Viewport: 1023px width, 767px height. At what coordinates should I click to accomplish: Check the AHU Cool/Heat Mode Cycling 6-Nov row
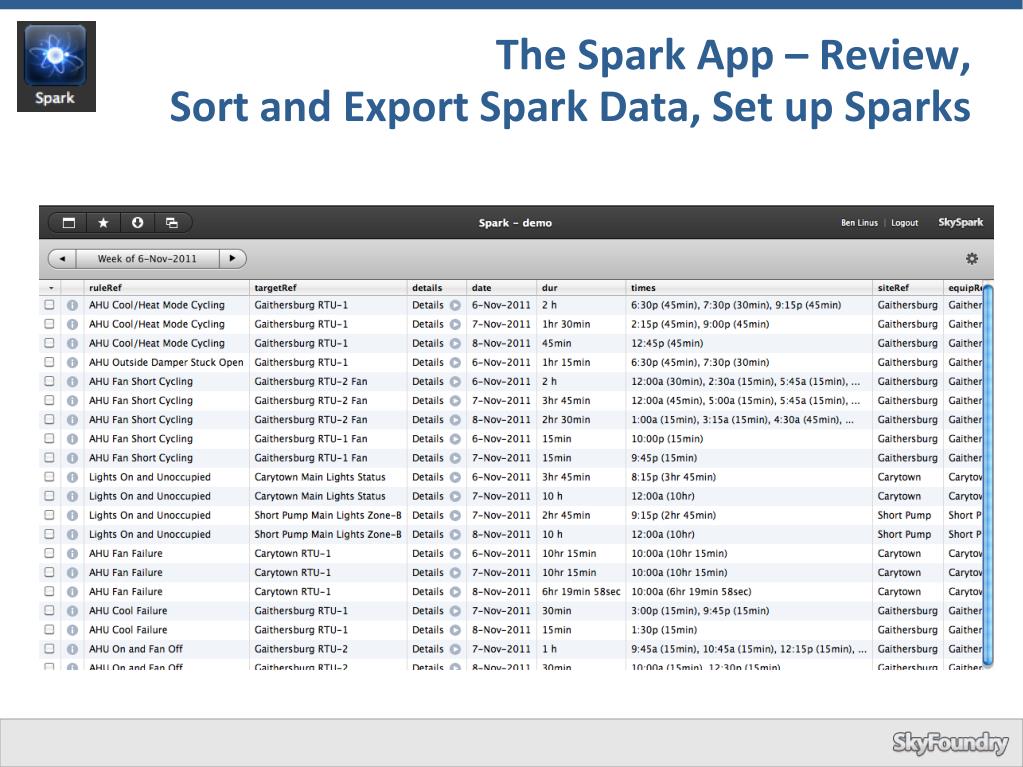50,305
